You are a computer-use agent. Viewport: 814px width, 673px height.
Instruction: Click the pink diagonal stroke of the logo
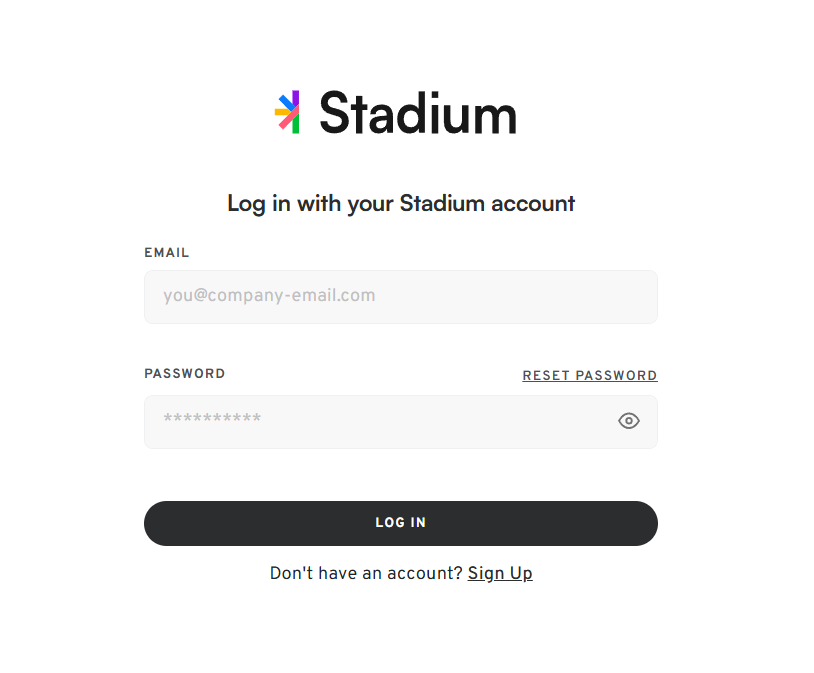tap(289, 118)
